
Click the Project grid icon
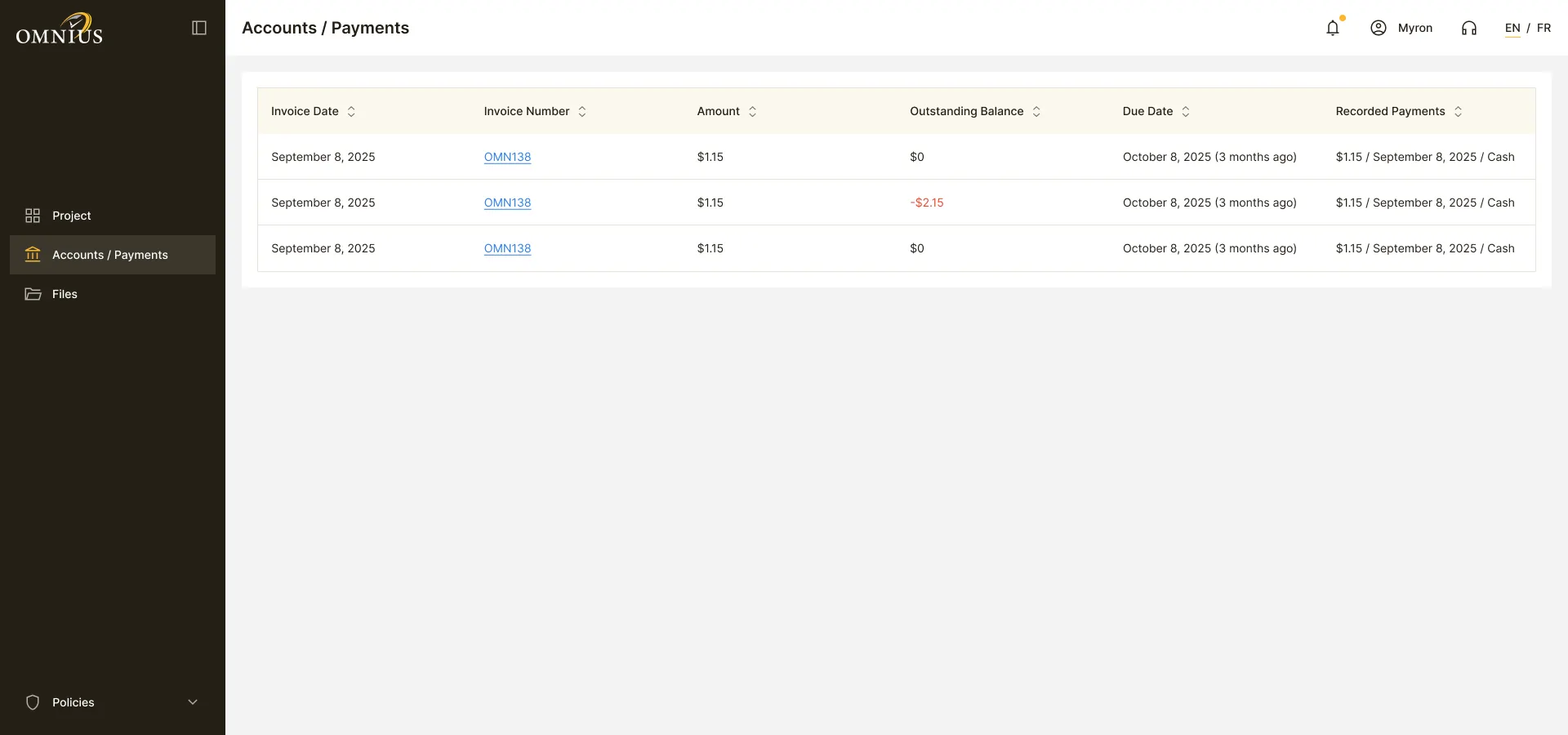pos(33,216)
